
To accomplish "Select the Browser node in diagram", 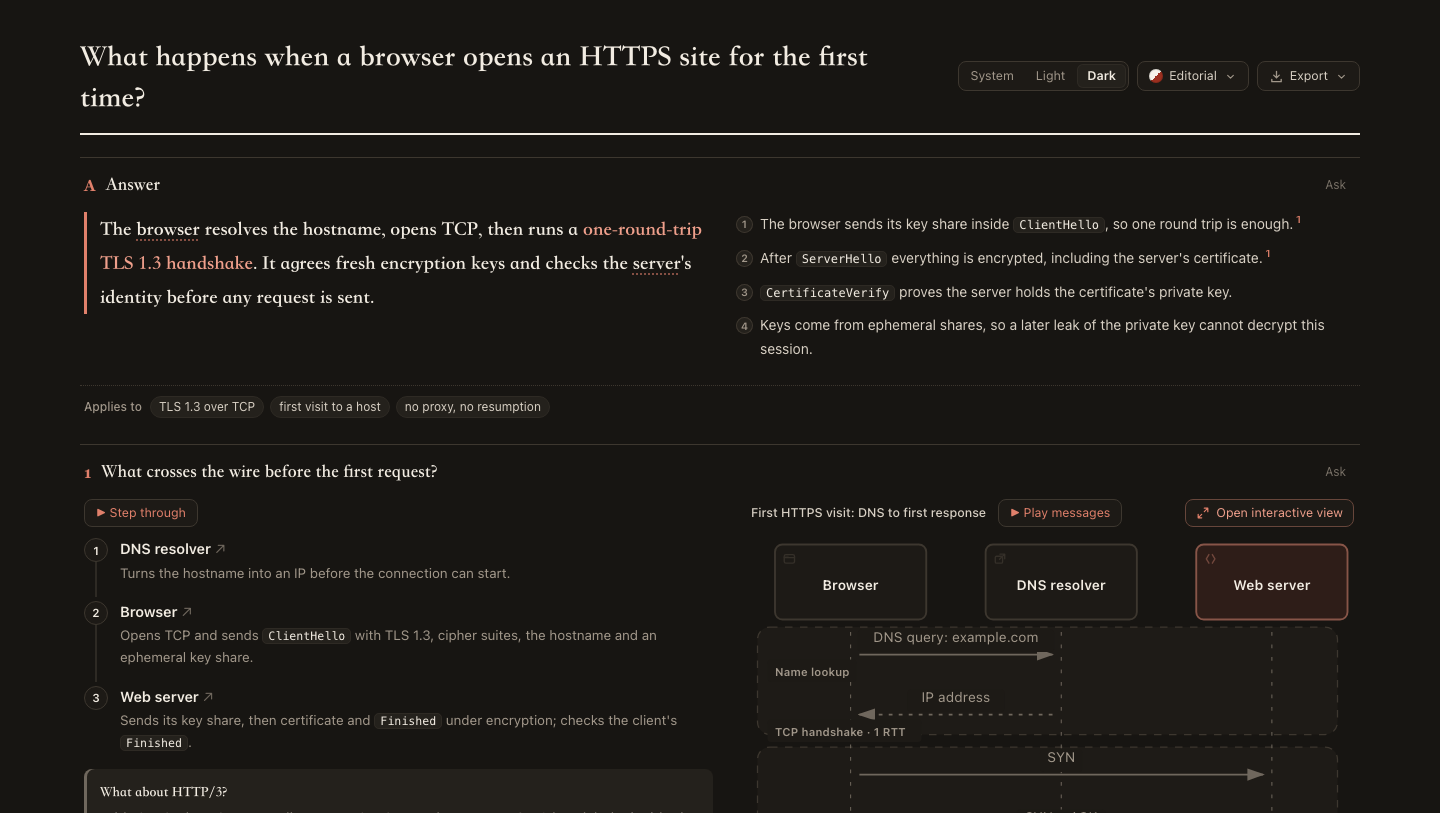I will (850, 582).
